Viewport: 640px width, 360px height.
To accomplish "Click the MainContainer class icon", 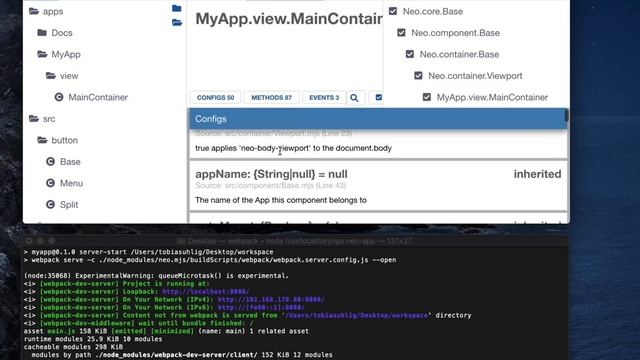I will pyautogui.click(x=59, y=97).
